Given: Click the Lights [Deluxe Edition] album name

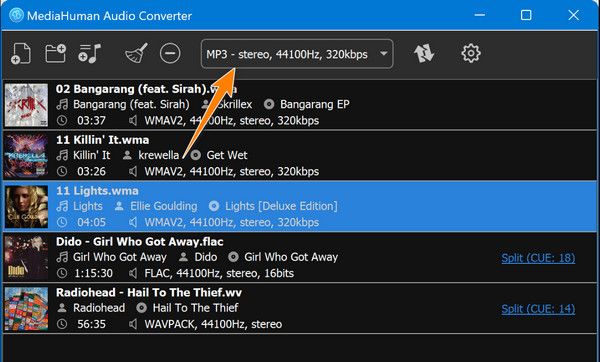Looking at the screenshot, I should coord(281,206).
